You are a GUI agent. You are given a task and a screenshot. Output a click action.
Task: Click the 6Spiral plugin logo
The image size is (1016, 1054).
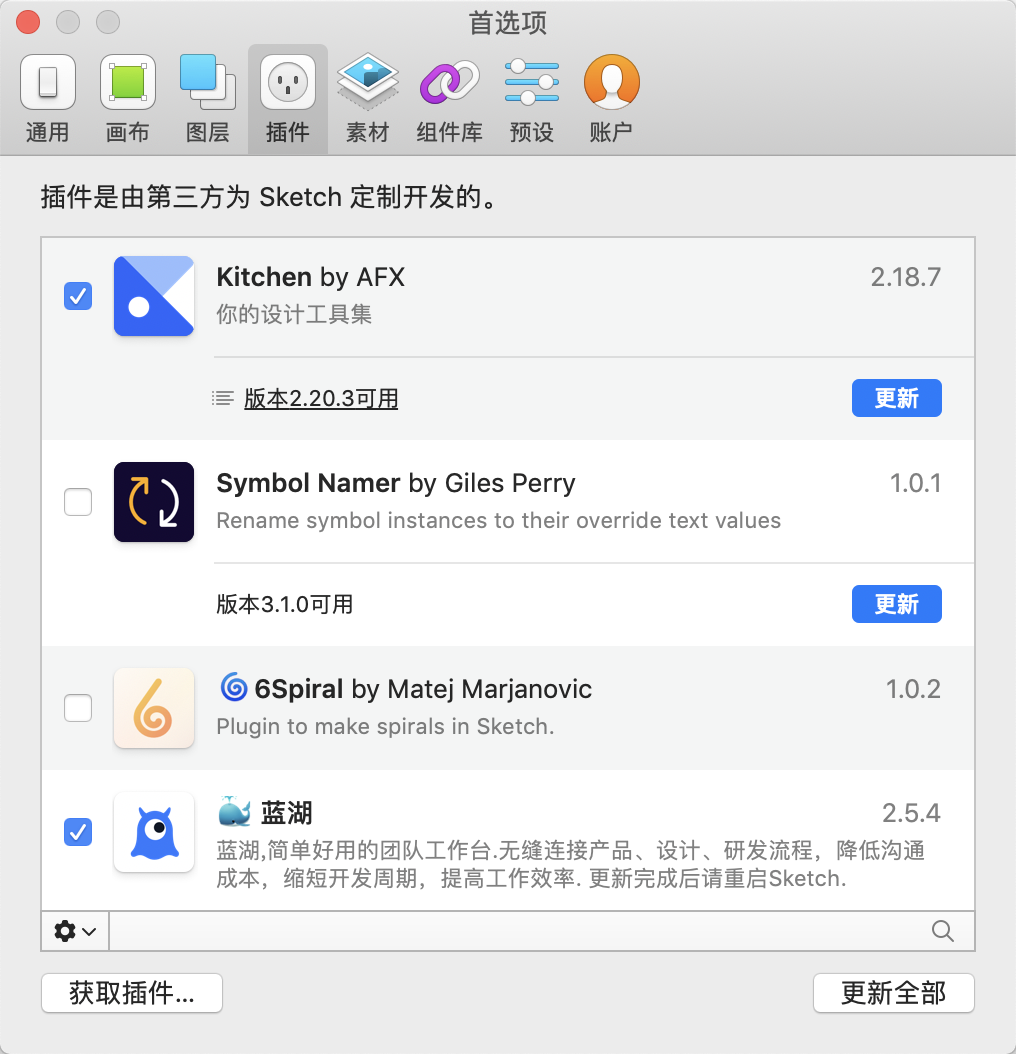[x=154, y=708]
